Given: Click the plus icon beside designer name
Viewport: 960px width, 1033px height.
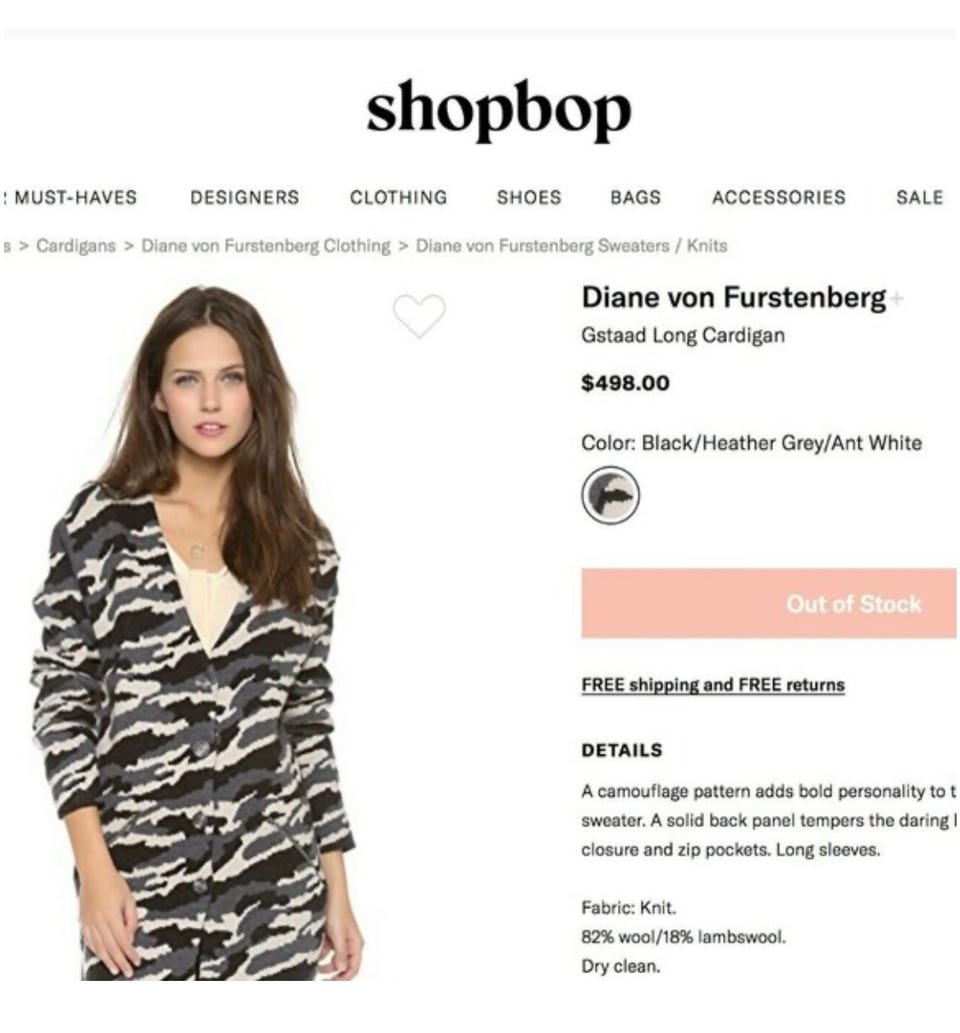Looking at the screenshot, I should pos(895,298).
